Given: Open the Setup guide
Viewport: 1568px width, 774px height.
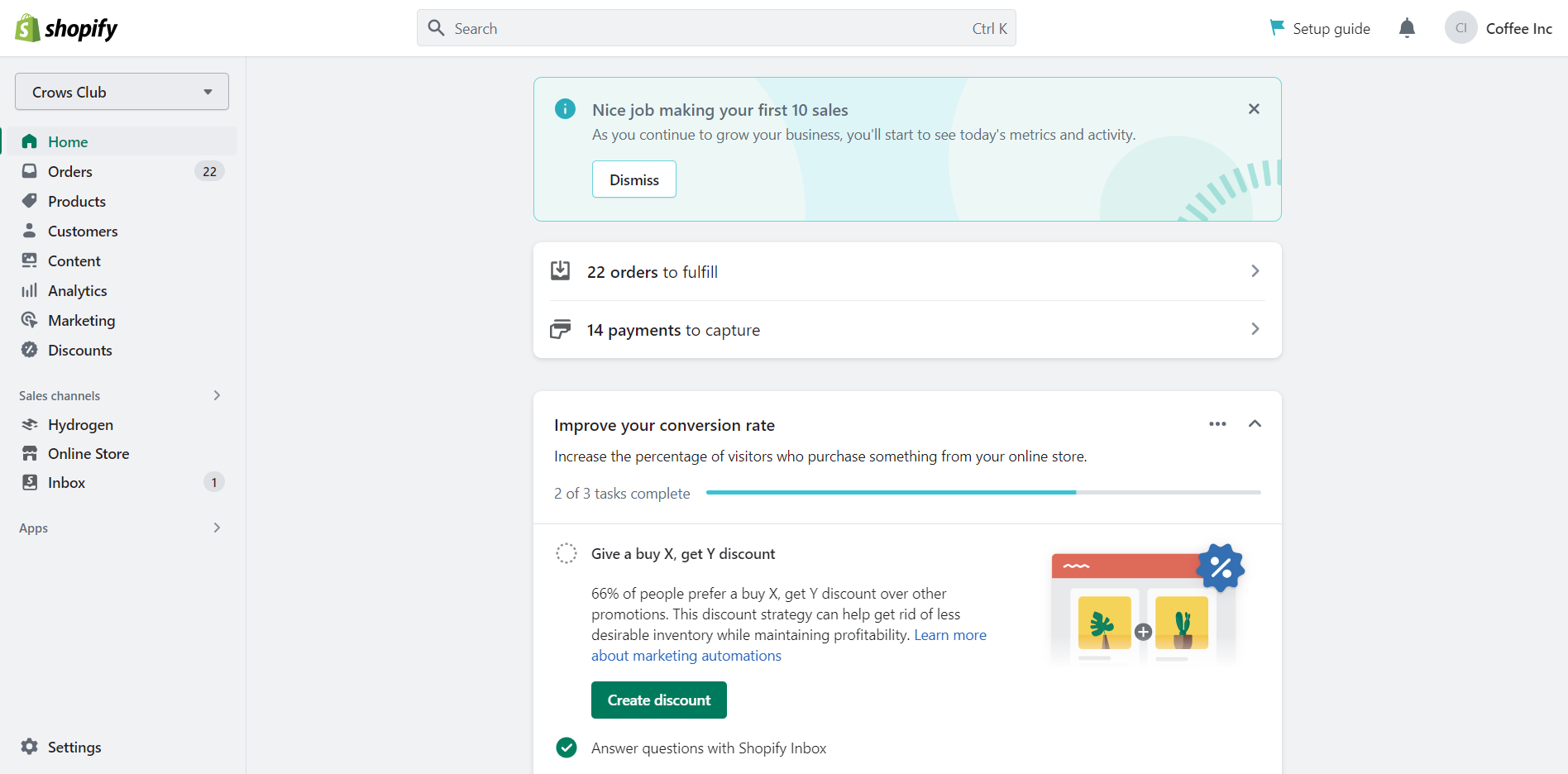Looking at the screenshot, I should point(1320,28).
